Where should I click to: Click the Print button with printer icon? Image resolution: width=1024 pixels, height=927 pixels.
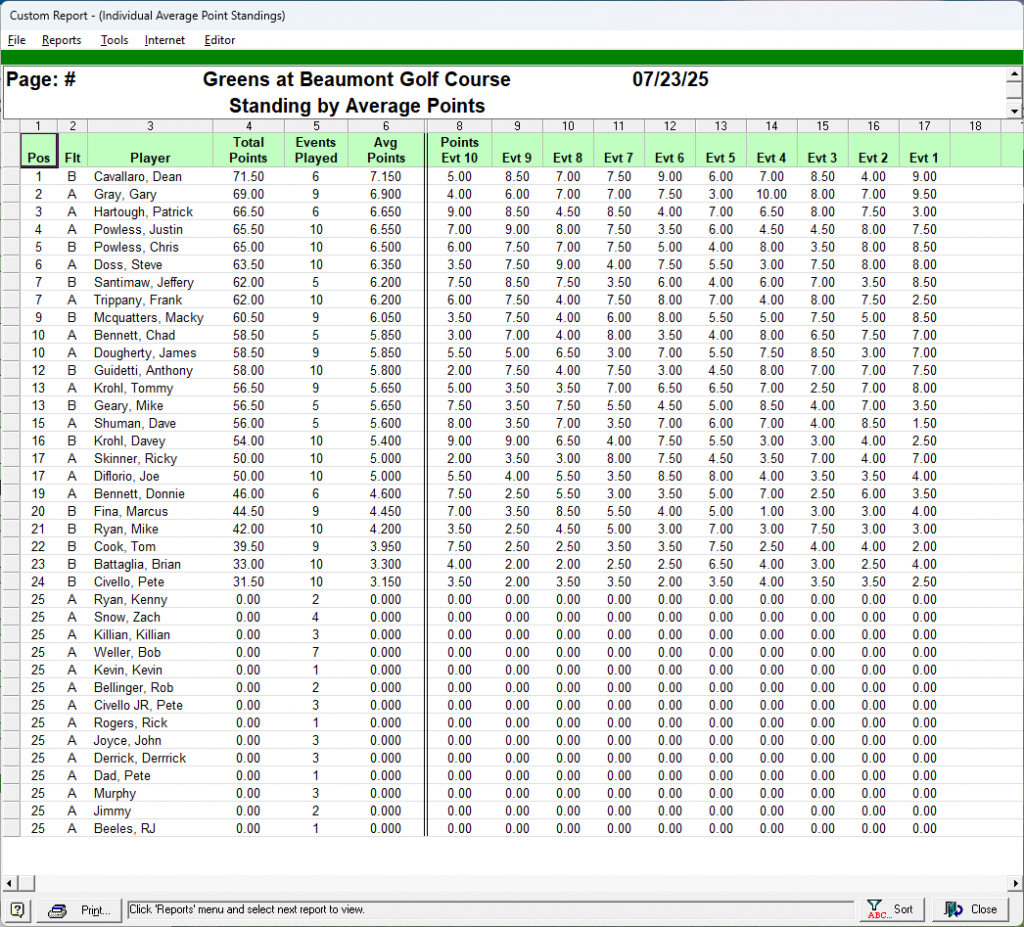click(x=83, y=910)
